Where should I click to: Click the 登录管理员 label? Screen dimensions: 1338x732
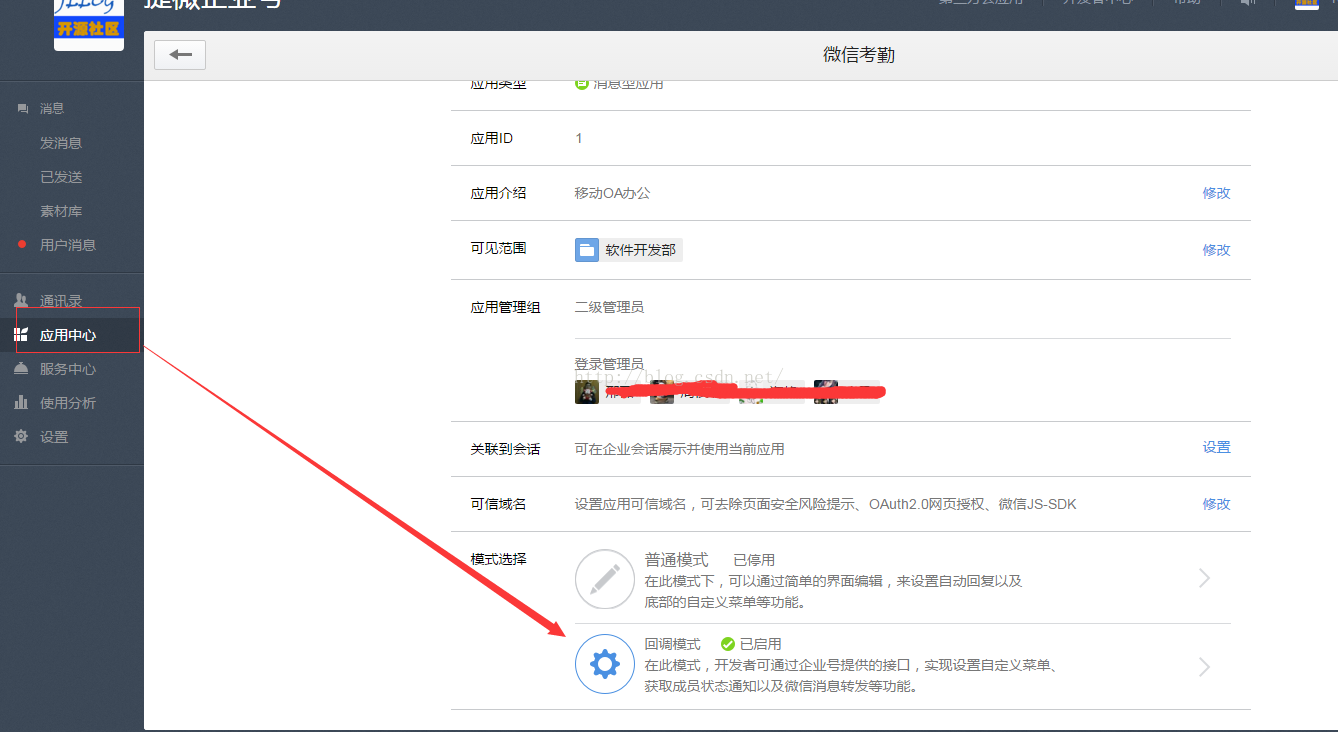609,364
